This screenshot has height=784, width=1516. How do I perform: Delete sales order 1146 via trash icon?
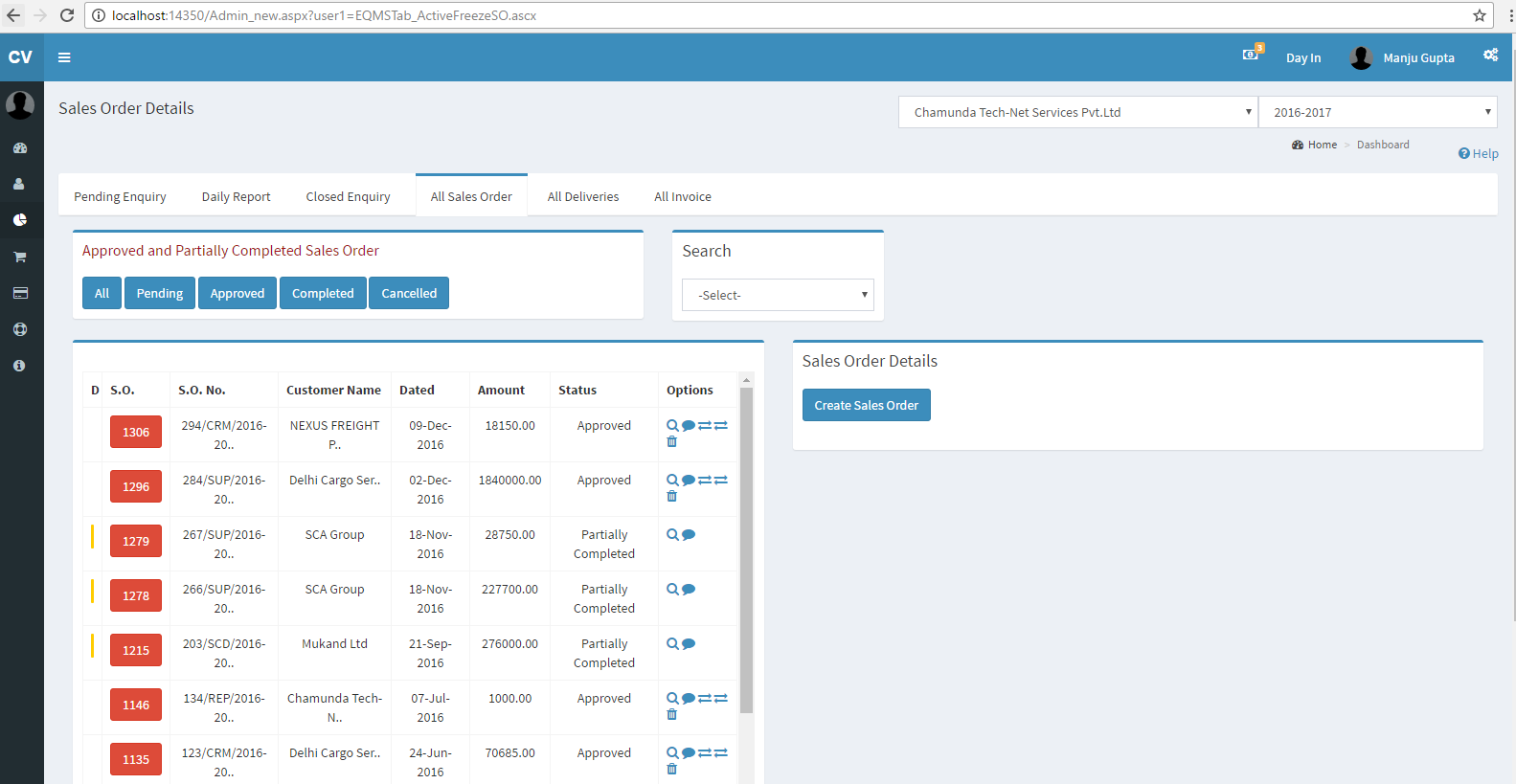[x=671, y=714]
